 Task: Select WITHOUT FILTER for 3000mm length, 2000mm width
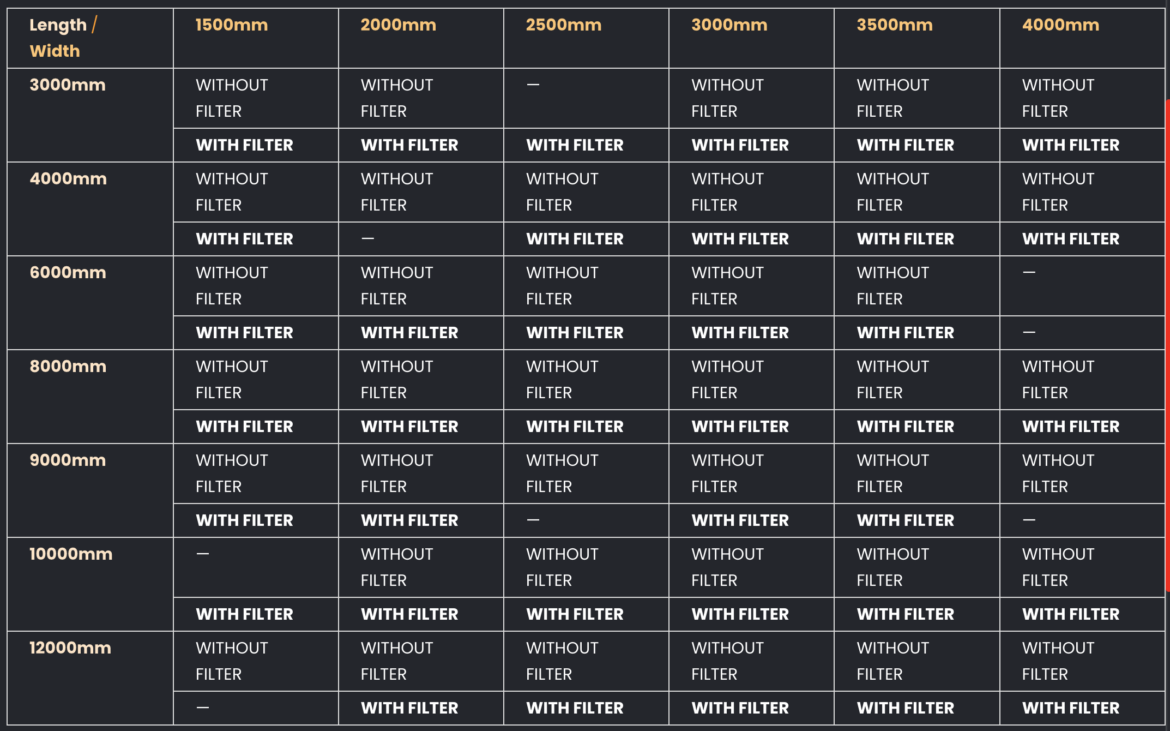[397, 98]
